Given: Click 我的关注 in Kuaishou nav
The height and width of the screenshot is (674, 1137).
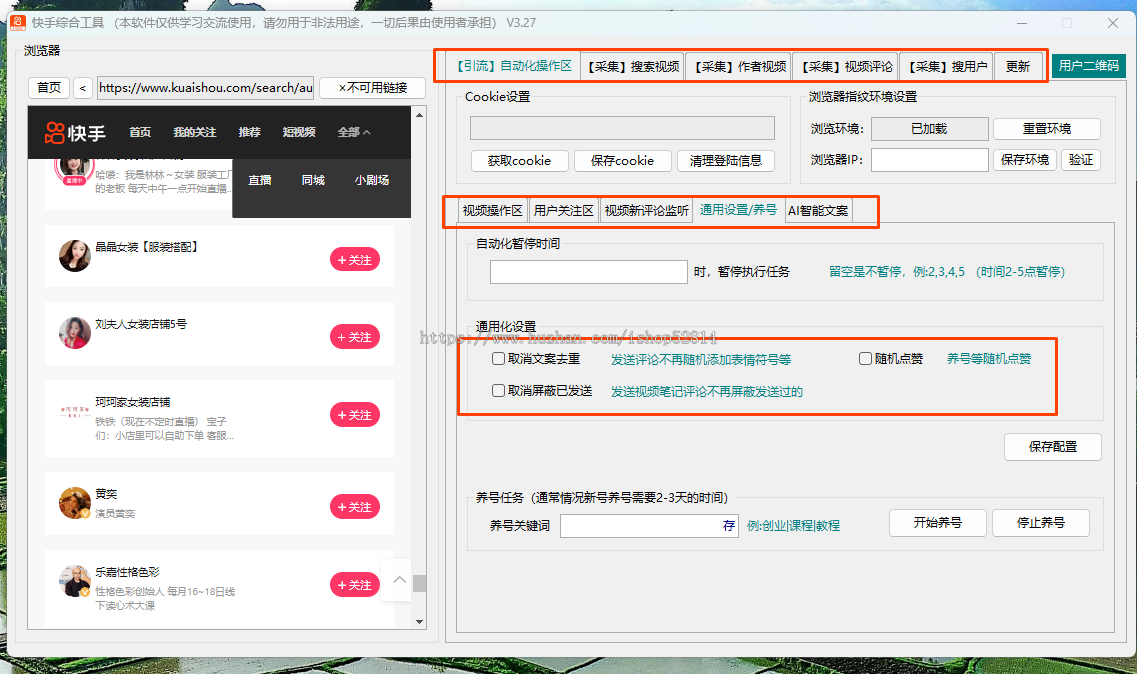Looking at the screenshot, I should click(194, 132).
